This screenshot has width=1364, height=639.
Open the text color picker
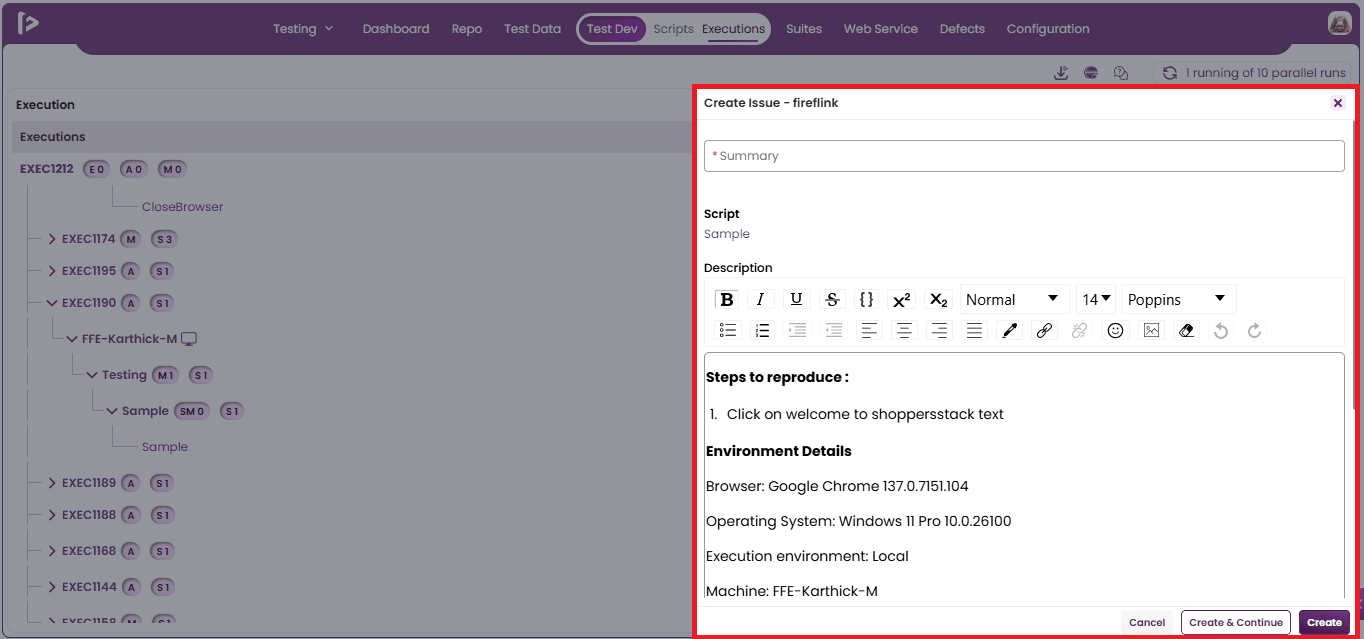click(x=1009, y=330)
